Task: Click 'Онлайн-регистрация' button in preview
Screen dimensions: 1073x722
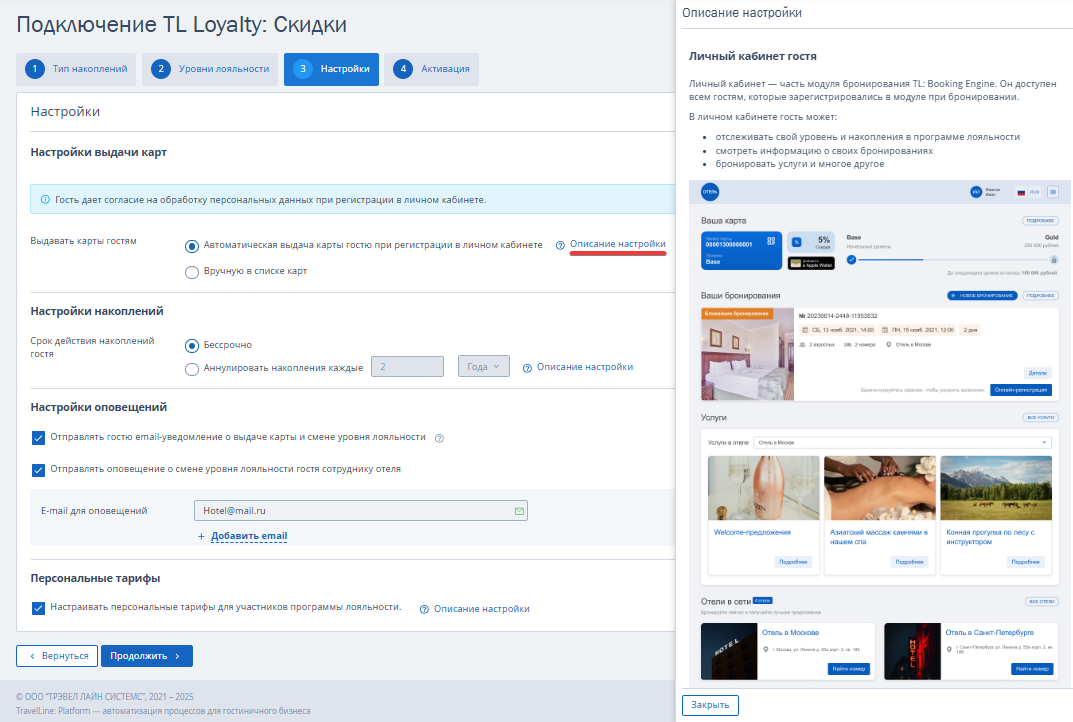Action: click(1021, 390)
